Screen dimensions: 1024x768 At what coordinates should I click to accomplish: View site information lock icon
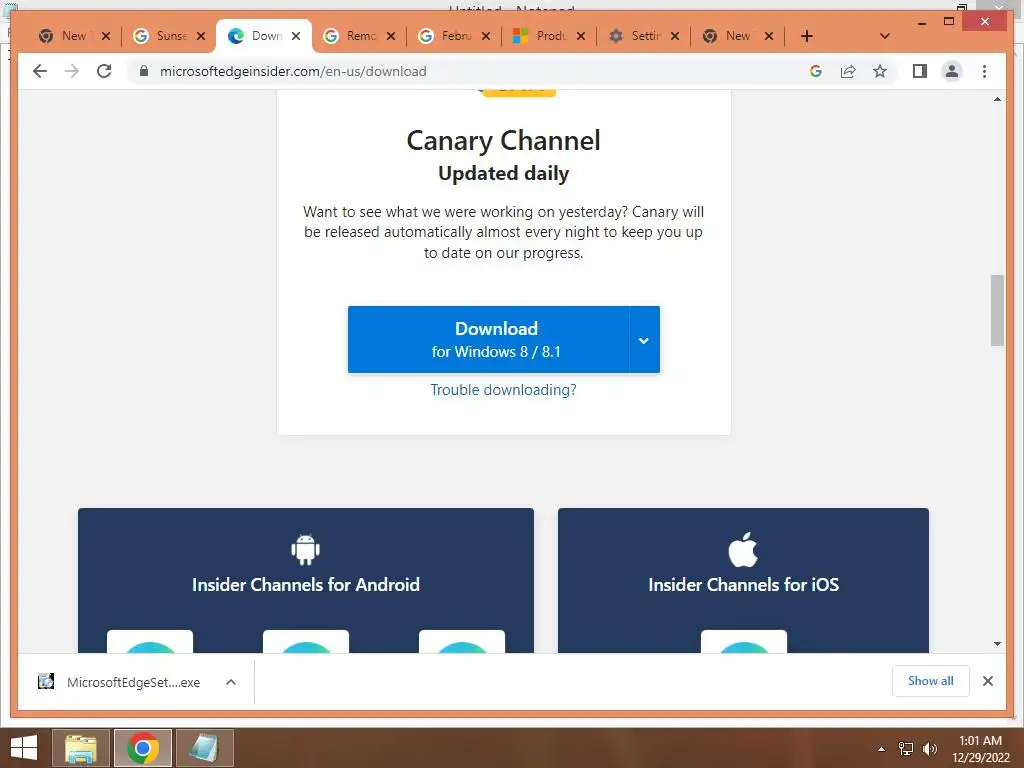[144, 71]
